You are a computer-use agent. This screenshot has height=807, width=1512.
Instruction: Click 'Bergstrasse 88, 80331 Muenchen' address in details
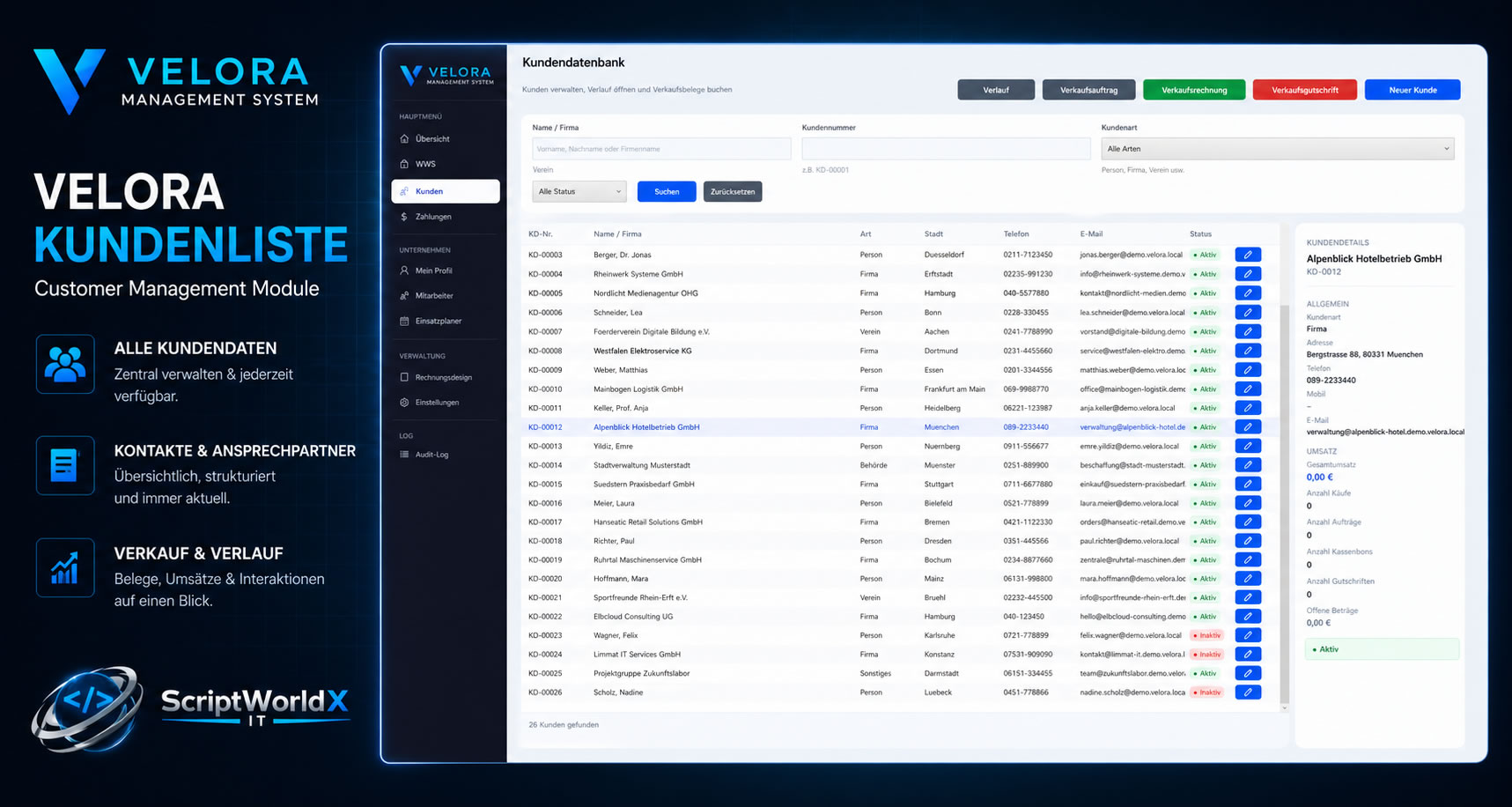1364,354
